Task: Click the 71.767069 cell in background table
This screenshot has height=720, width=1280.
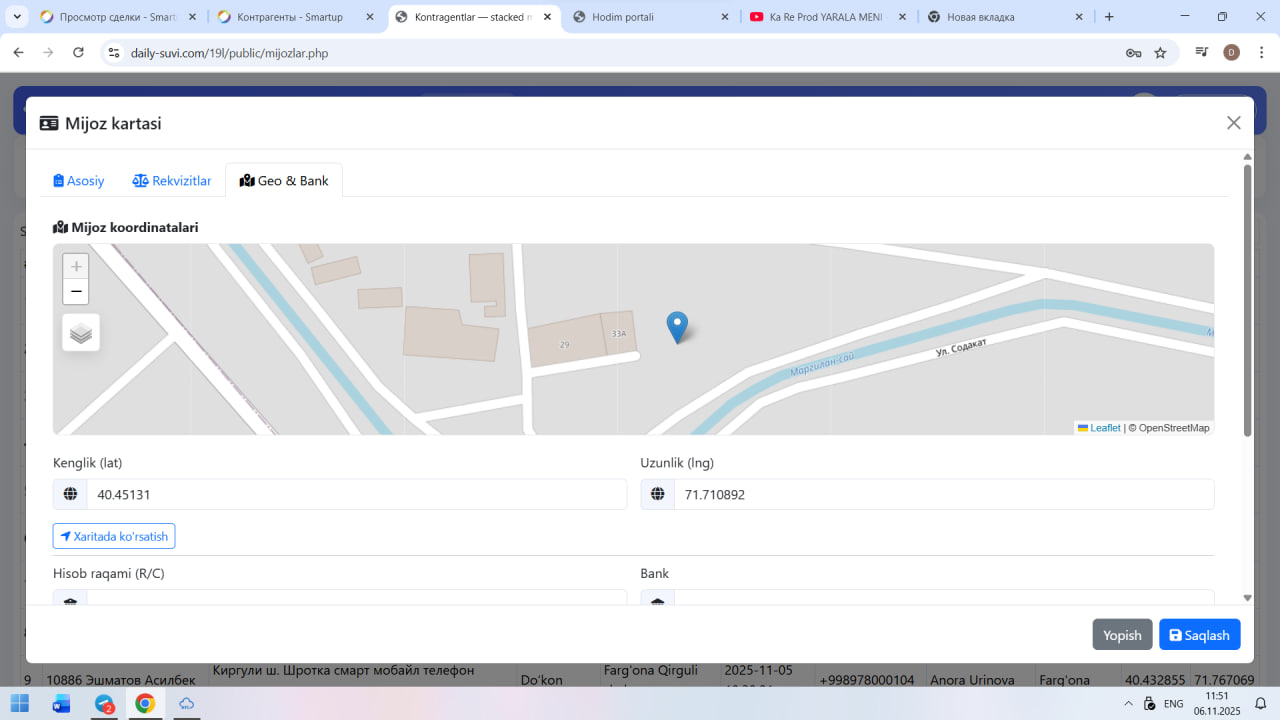Action: point(1224,680)
